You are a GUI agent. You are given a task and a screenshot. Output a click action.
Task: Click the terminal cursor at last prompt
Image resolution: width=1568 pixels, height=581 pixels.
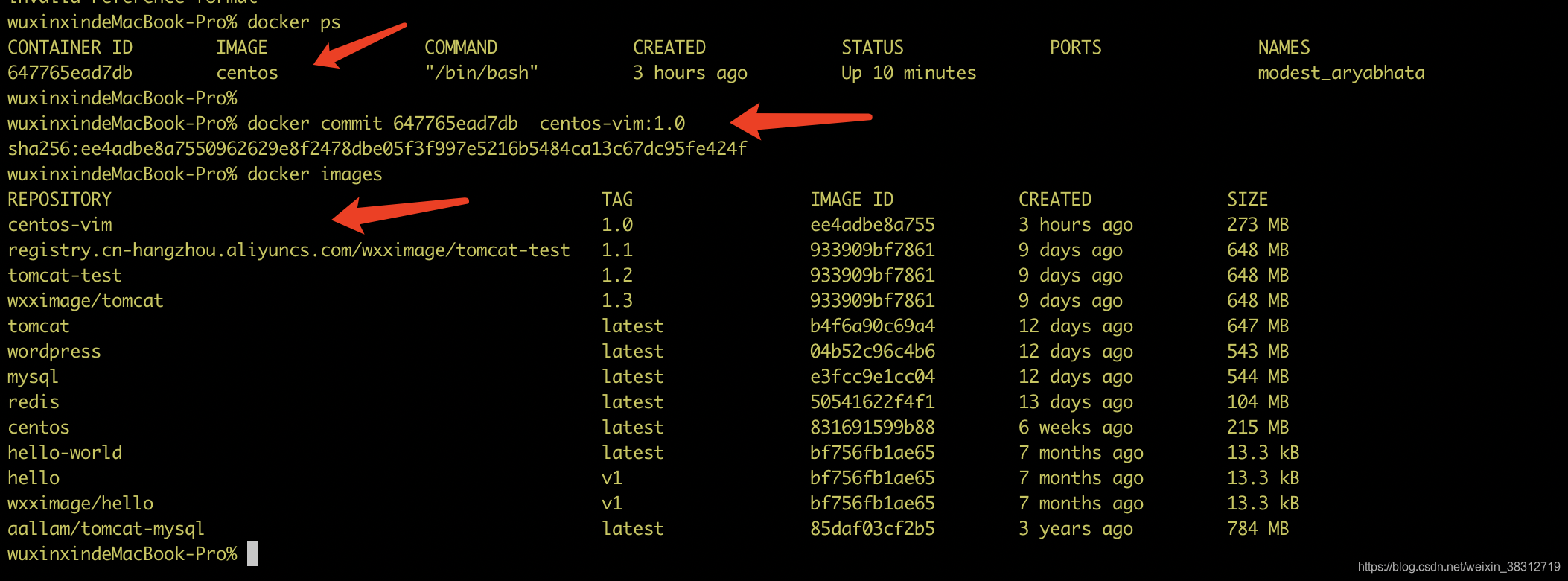252,553
